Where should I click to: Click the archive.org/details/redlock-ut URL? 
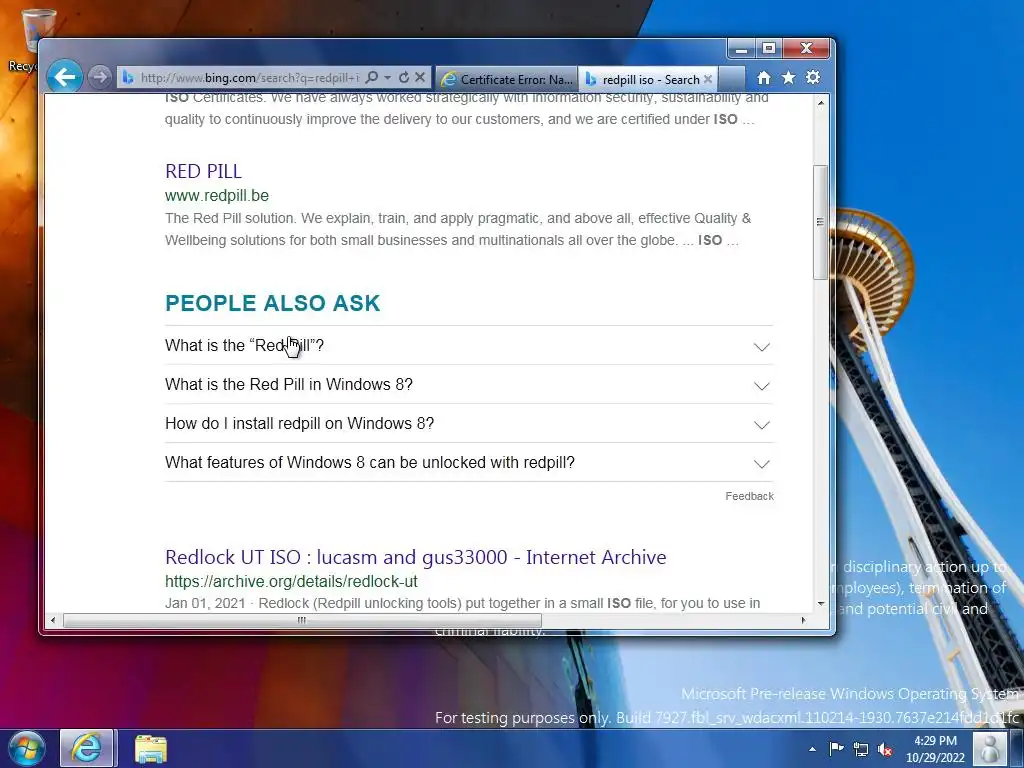[x=291, y=581]
